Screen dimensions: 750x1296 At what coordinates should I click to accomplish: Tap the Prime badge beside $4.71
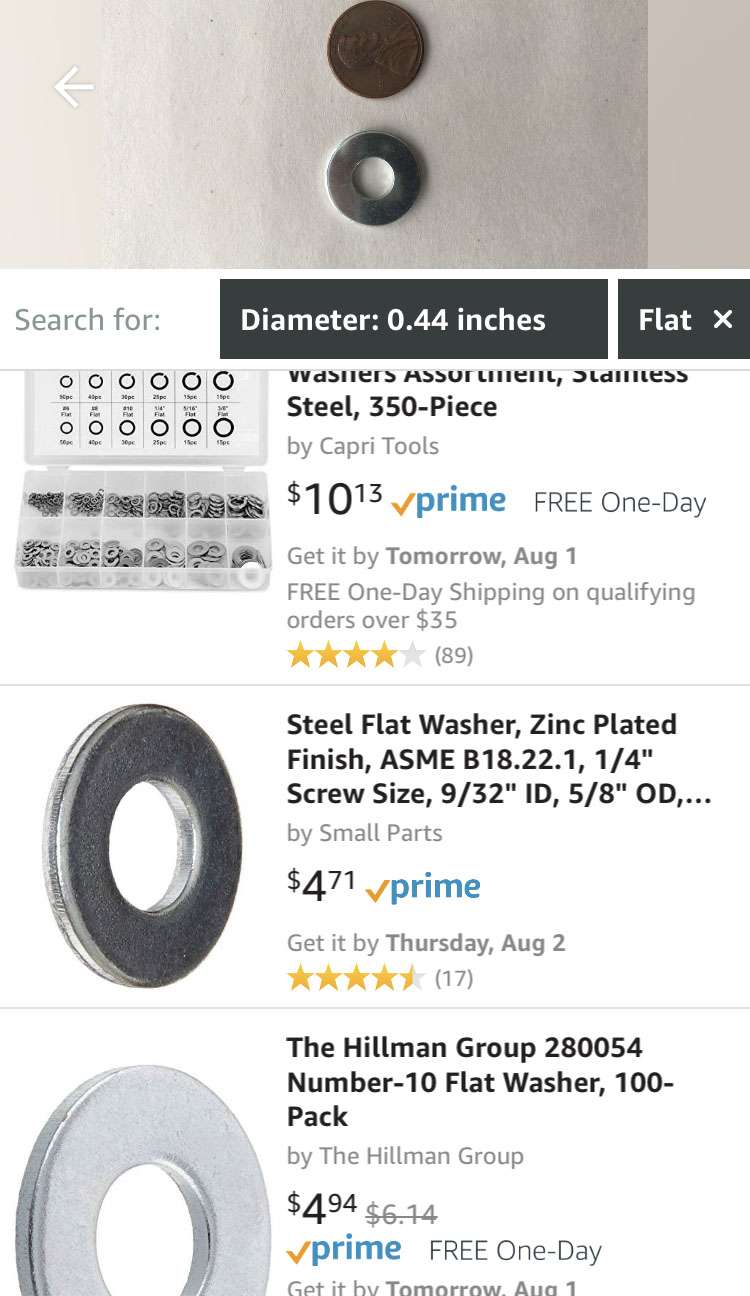point(423,888)
